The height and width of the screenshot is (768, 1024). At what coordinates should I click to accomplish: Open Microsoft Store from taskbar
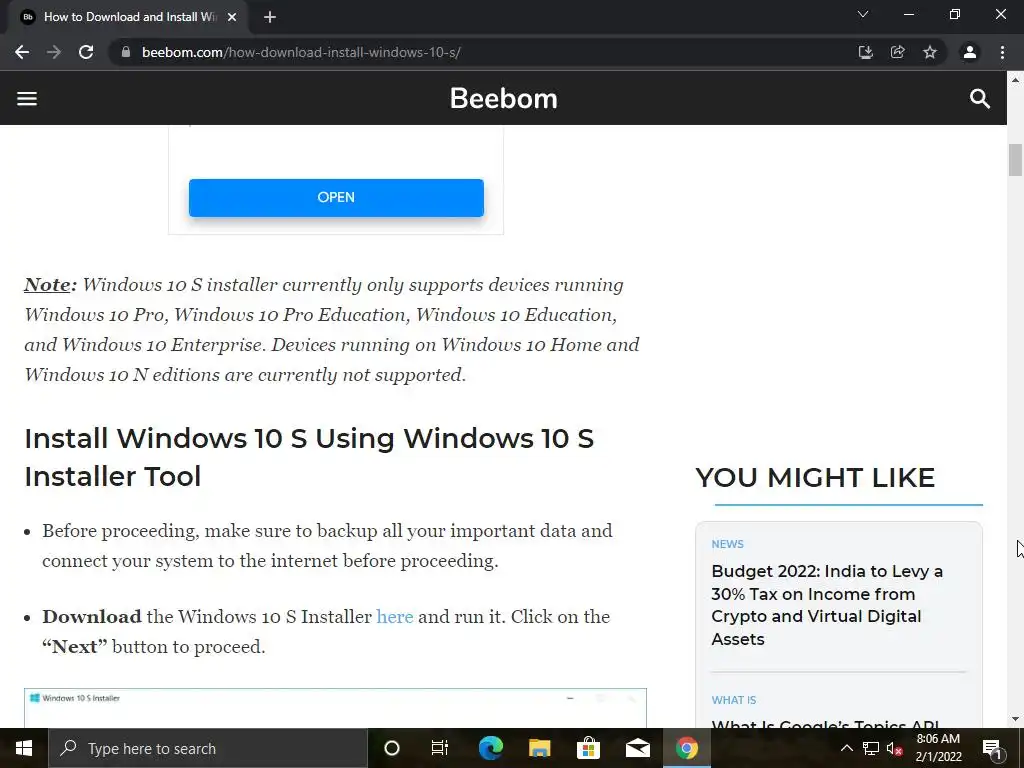tap(588, 748)
